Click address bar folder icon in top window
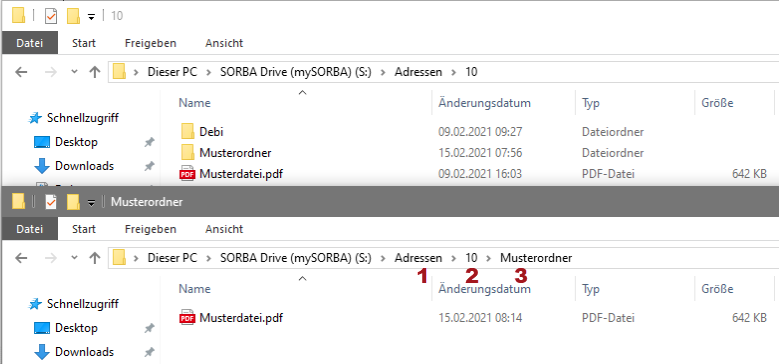The height and width of the screenshot is (364, 779). [x=119, y=72]
